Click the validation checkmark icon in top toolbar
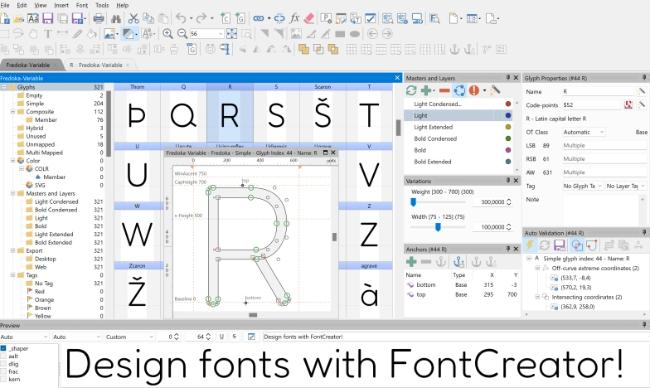Viewport: 650px width, 388px height. [x=370, y=18]
